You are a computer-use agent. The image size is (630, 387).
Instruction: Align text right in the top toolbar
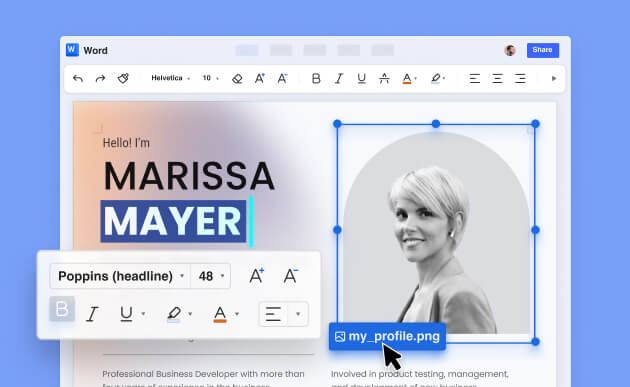click(x=520, y=78)
